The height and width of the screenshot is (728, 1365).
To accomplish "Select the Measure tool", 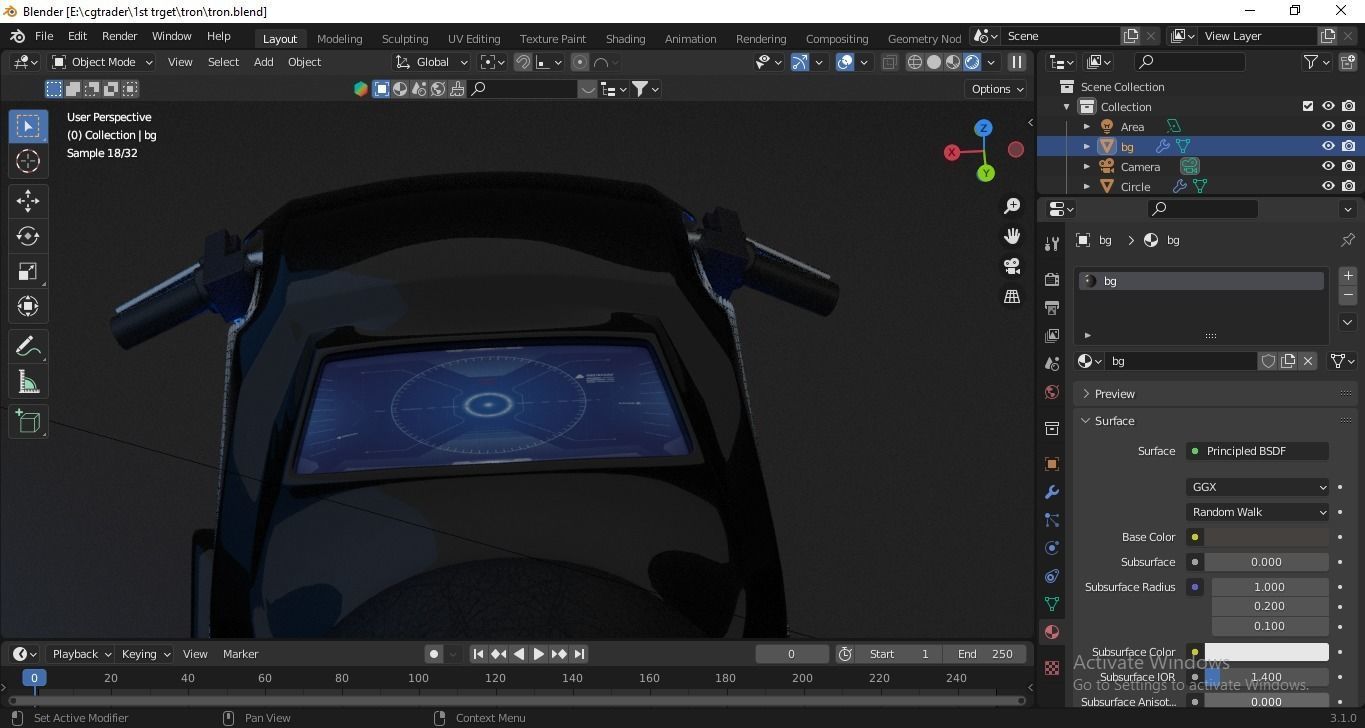I will coord(28,382).
